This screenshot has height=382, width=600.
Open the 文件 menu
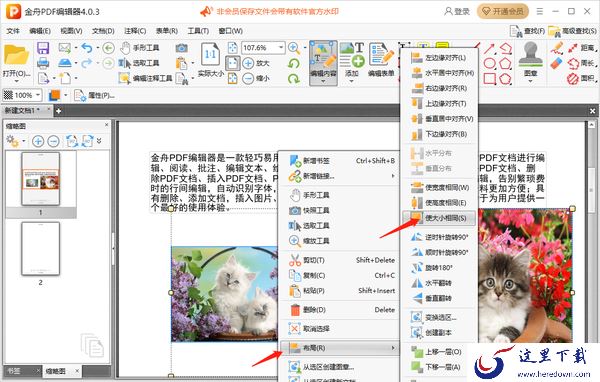pyautogui.click(x=13, y=31)
